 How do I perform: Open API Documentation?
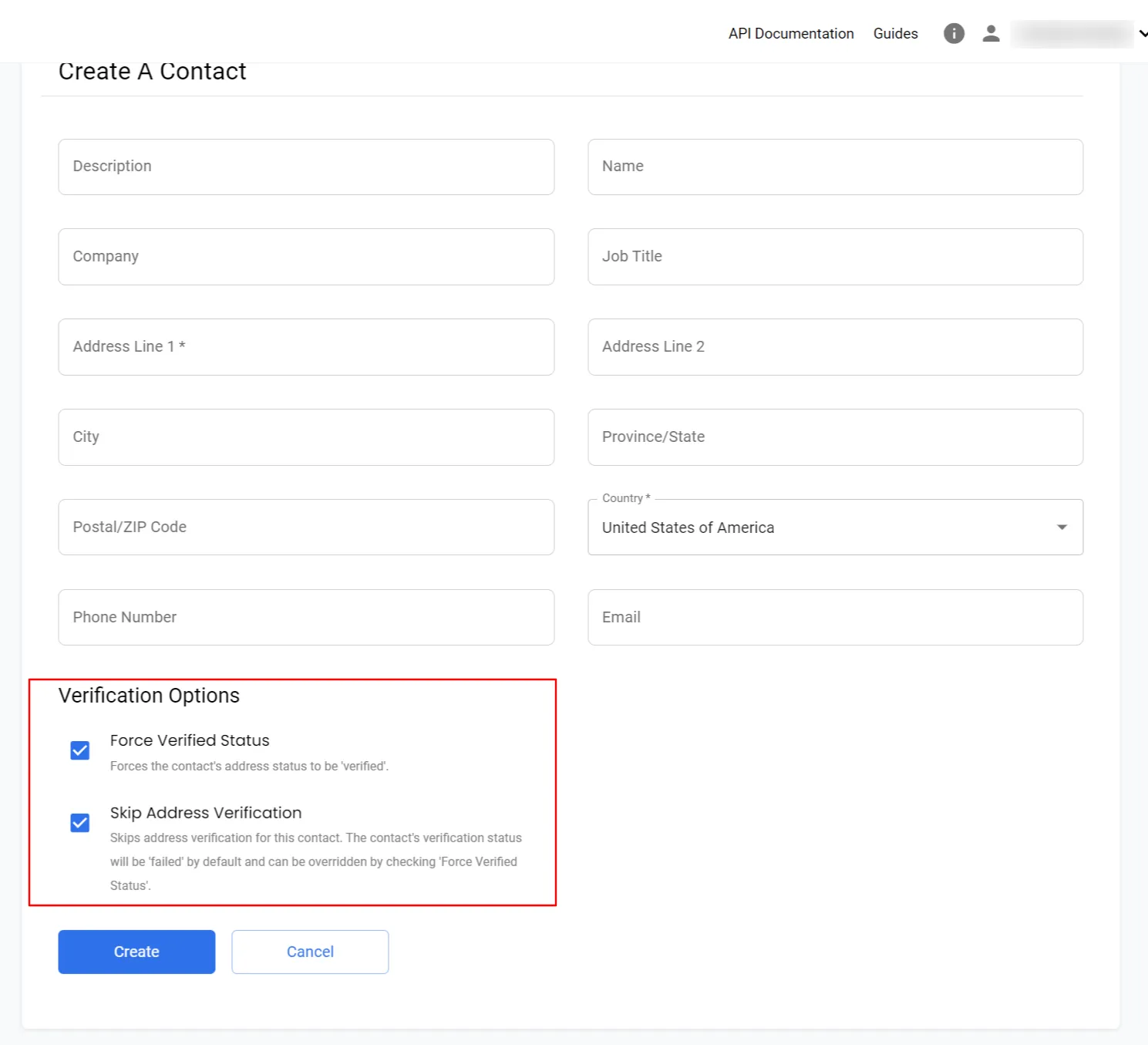[790, 33]
